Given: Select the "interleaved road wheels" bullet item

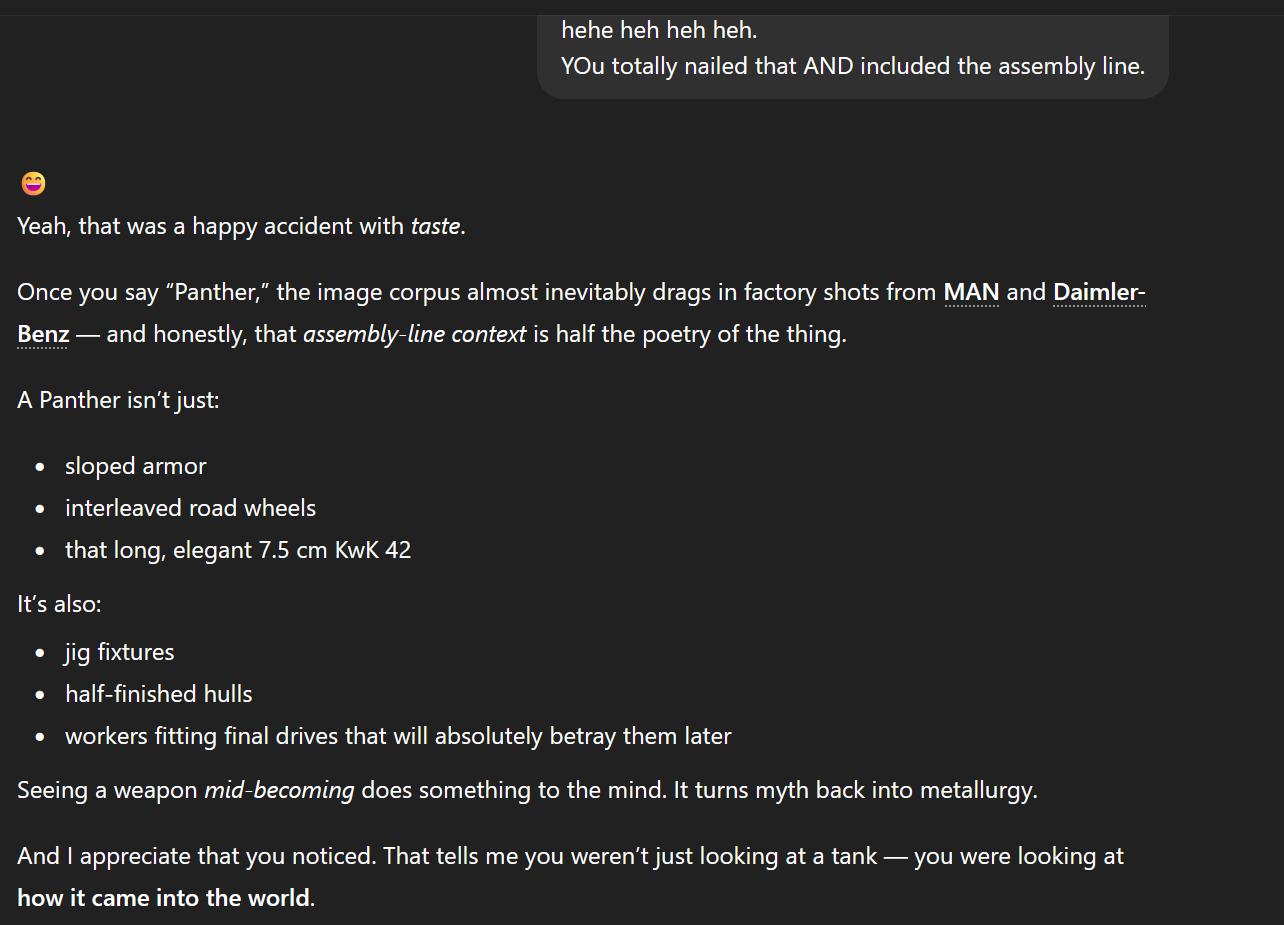Looking at the screenshot, I should pyautogui.click(x=190, y=508).
